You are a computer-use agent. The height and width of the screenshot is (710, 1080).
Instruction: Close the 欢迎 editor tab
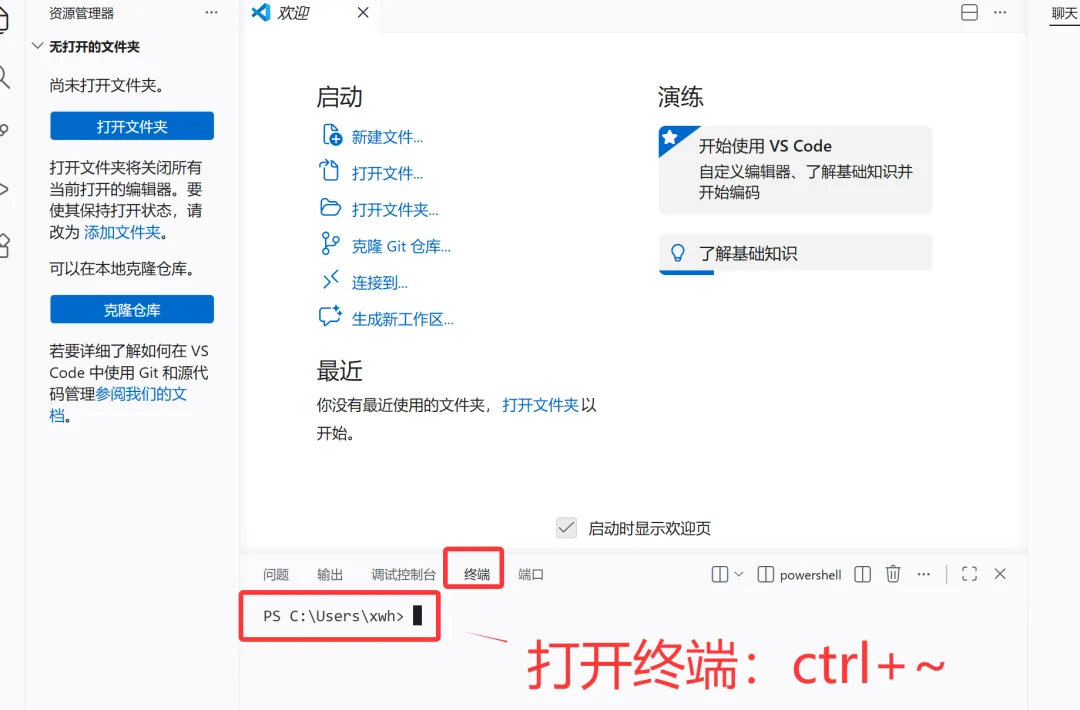pyautogui.click(x=363, y=12)
